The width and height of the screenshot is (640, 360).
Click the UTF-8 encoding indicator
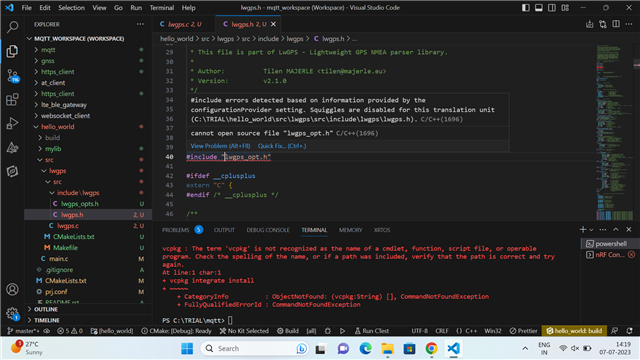[x=420, y=331]
